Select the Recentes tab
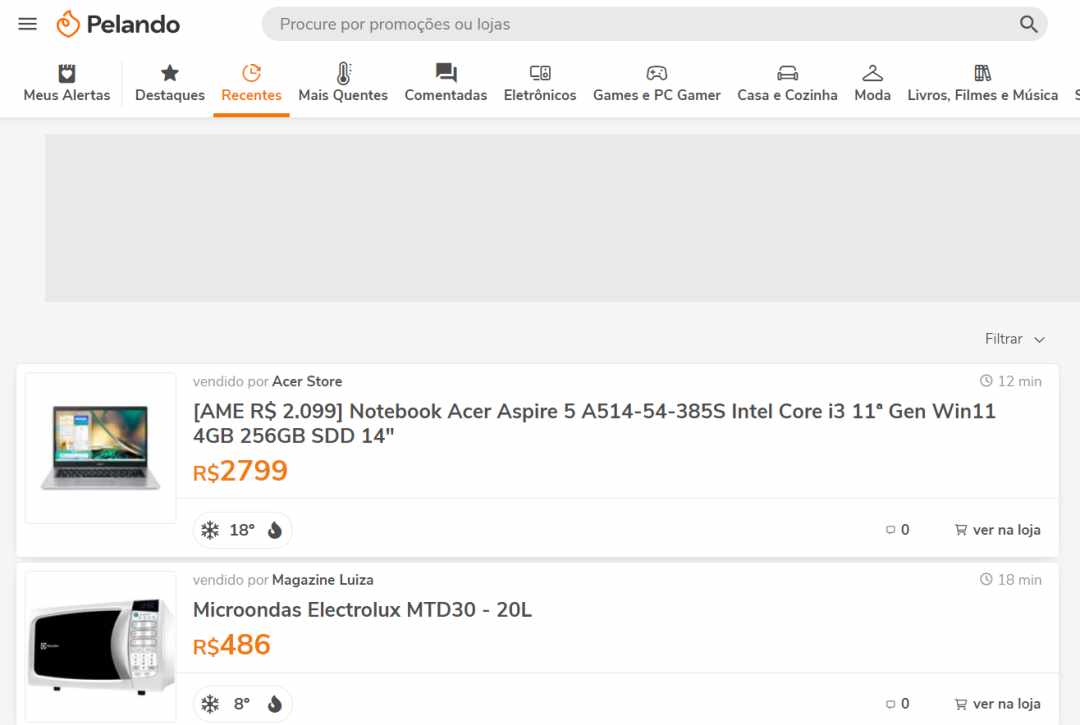1080x725 pixels. [251, 83]
